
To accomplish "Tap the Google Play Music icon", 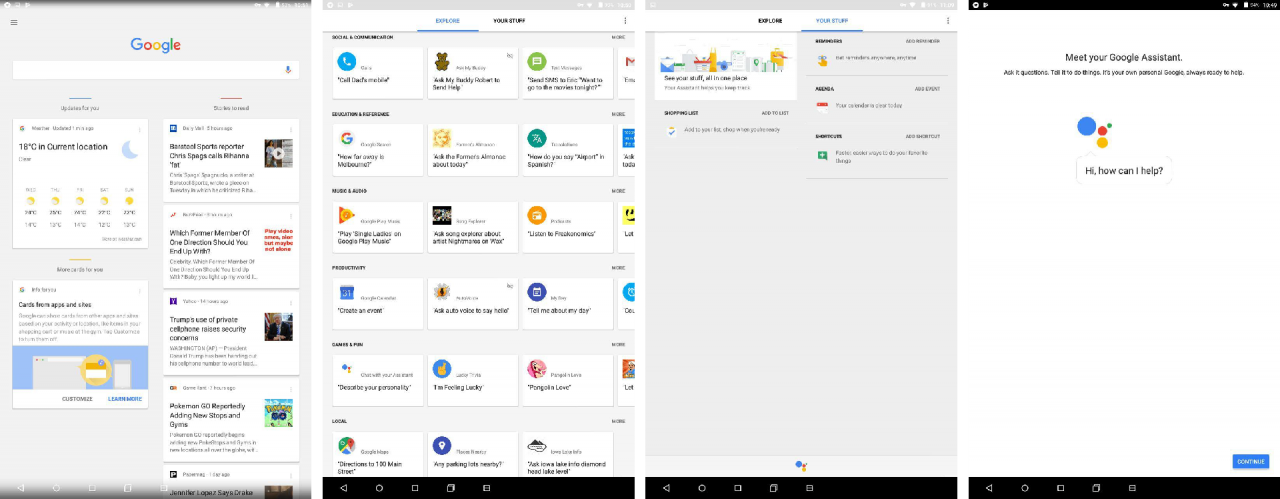I will [347, 215].
